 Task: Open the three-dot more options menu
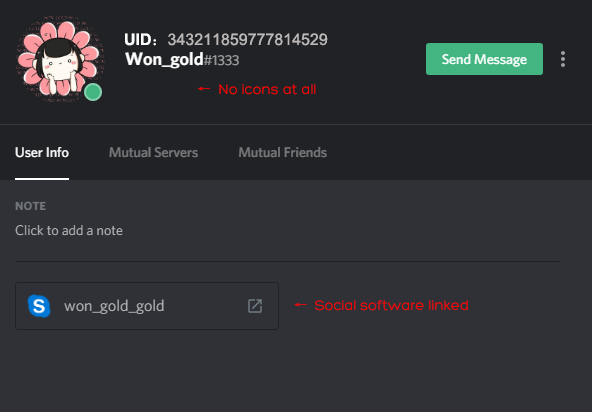563,59
